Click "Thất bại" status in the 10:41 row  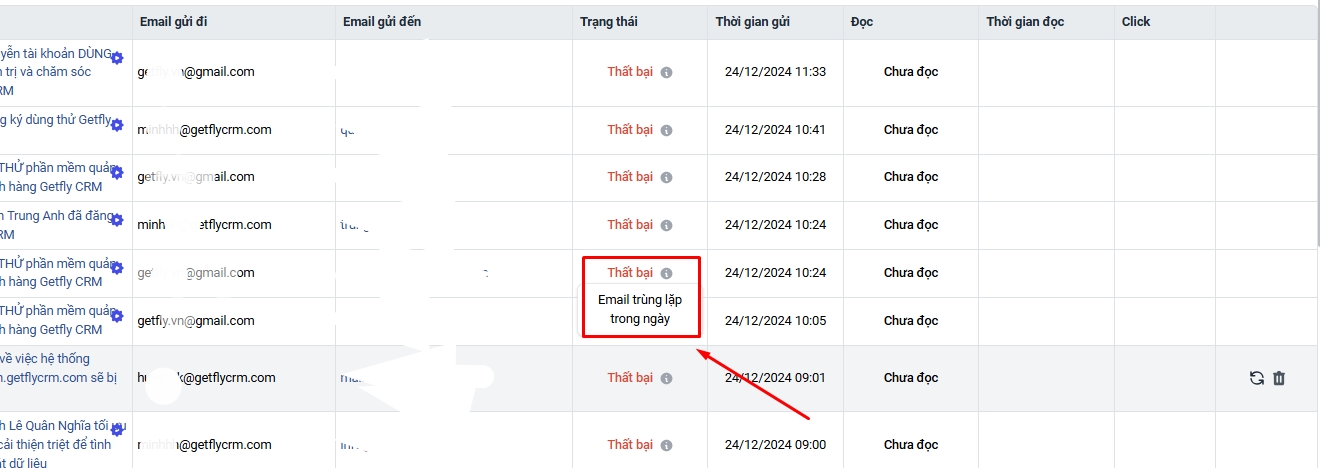tap(630, 130)
